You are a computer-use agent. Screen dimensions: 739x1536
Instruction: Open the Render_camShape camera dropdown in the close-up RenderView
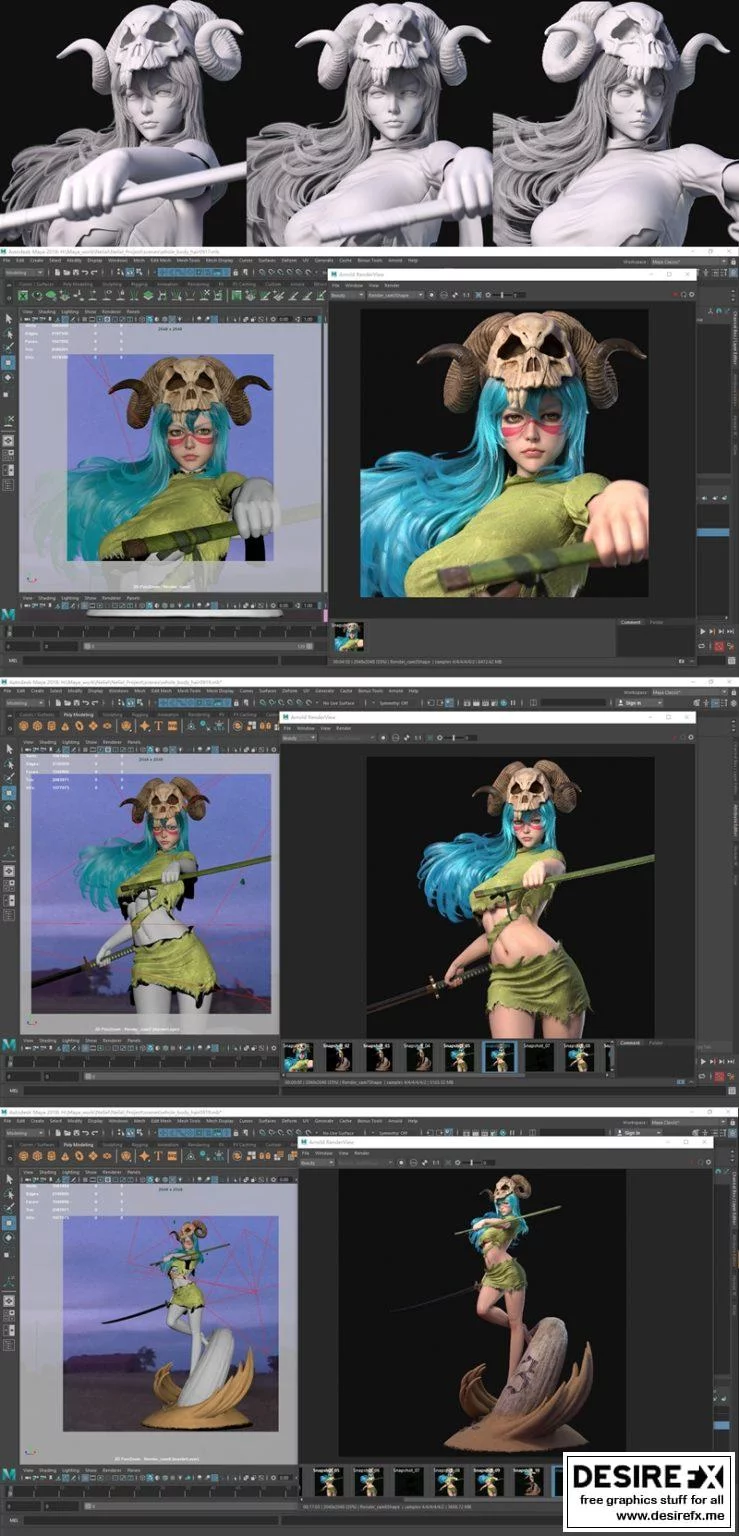click(x=396, y=295)
